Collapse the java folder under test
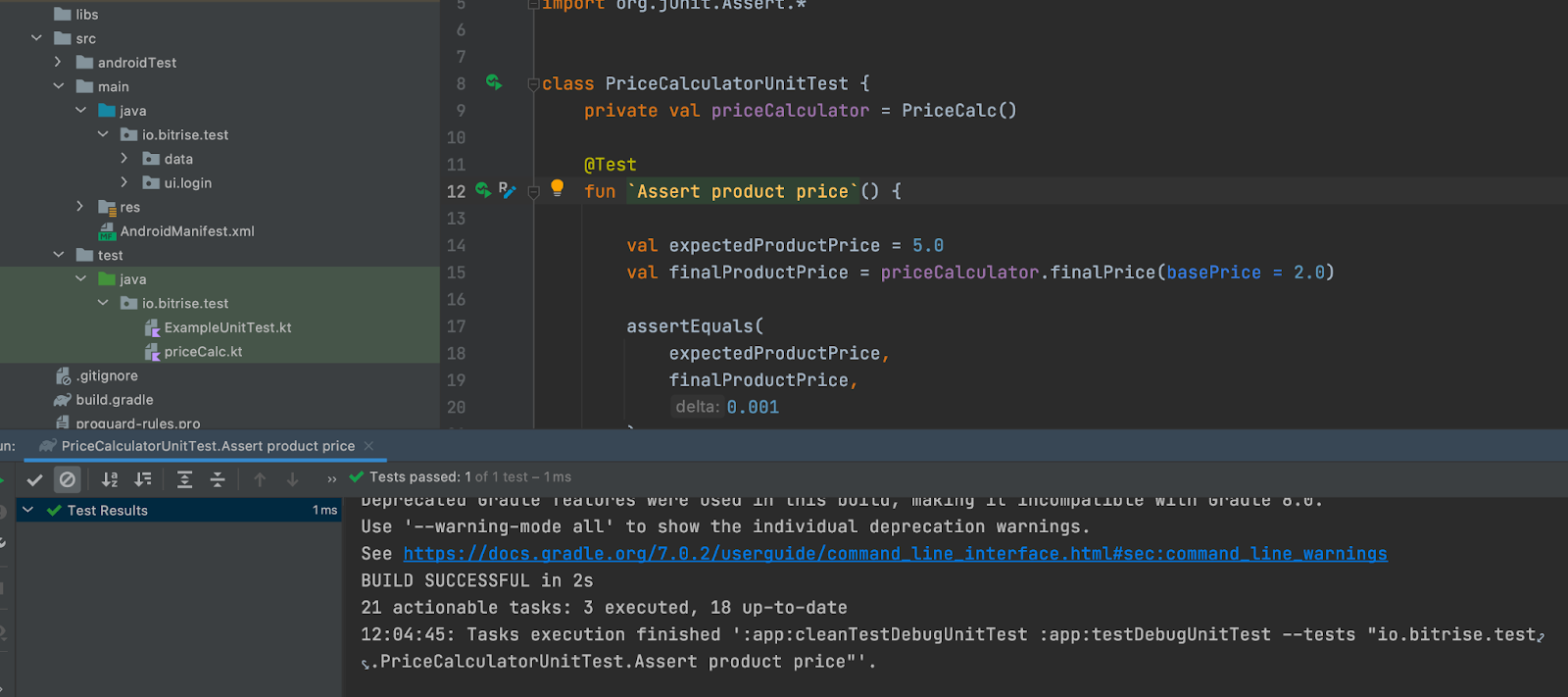The height and width of the screenshot is (697, 1568). pos(80,278)
